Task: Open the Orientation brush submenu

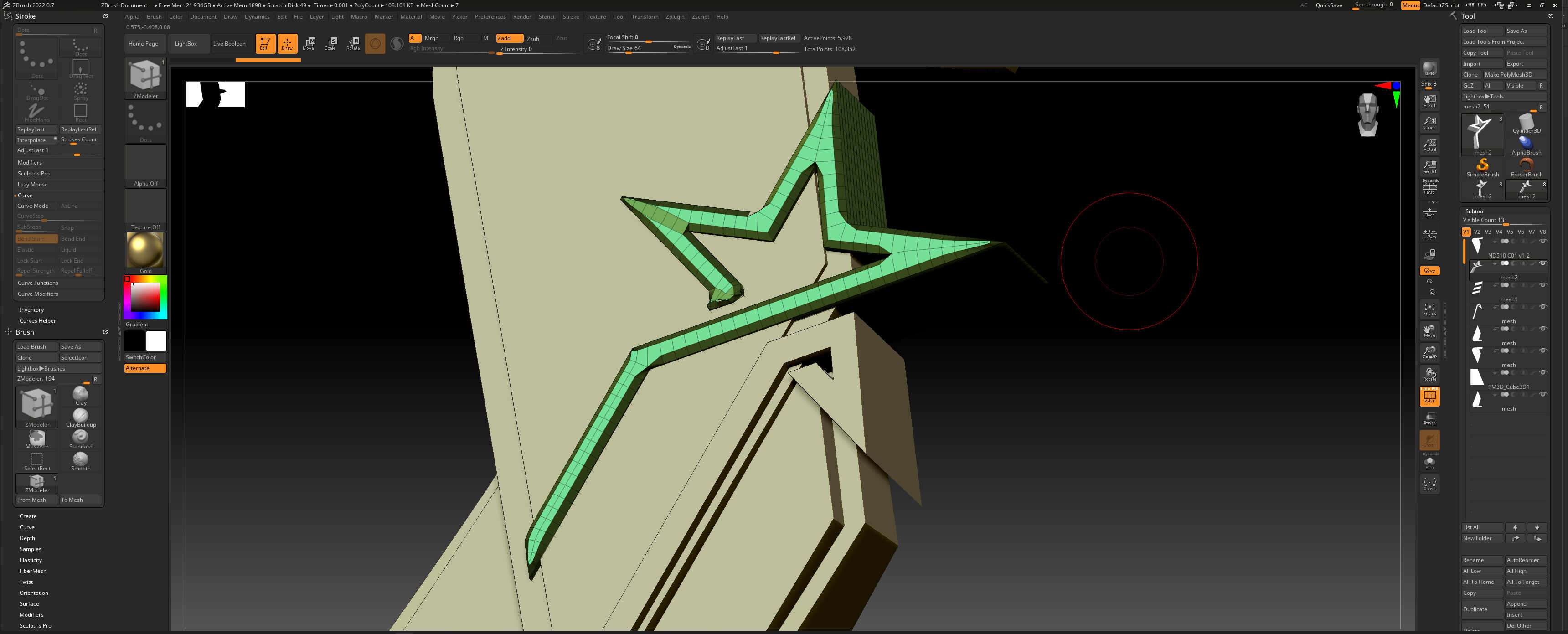Action: [33, 593]
